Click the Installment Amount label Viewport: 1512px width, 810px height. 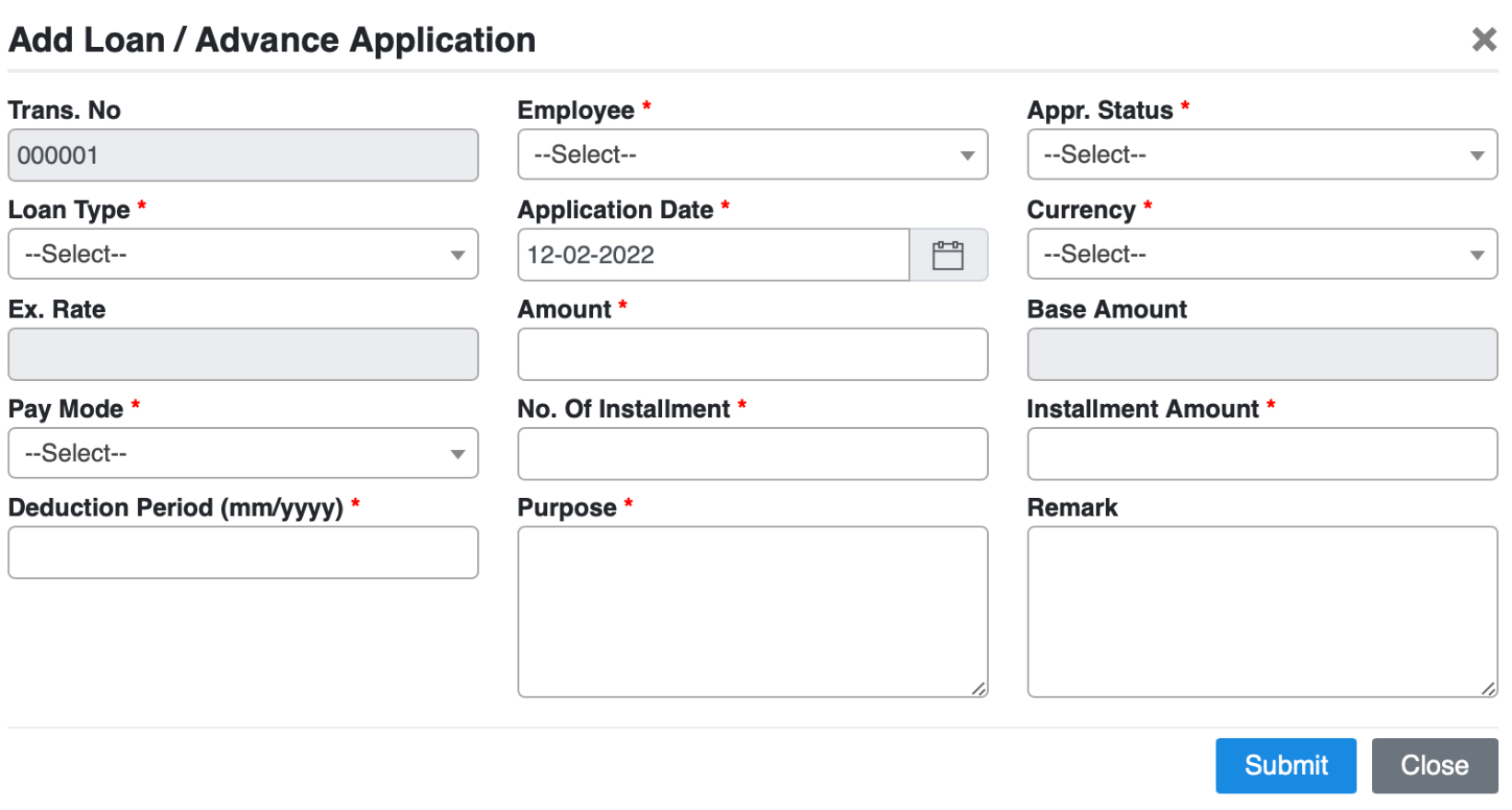pyautogui.click(x=1143, y=409)
